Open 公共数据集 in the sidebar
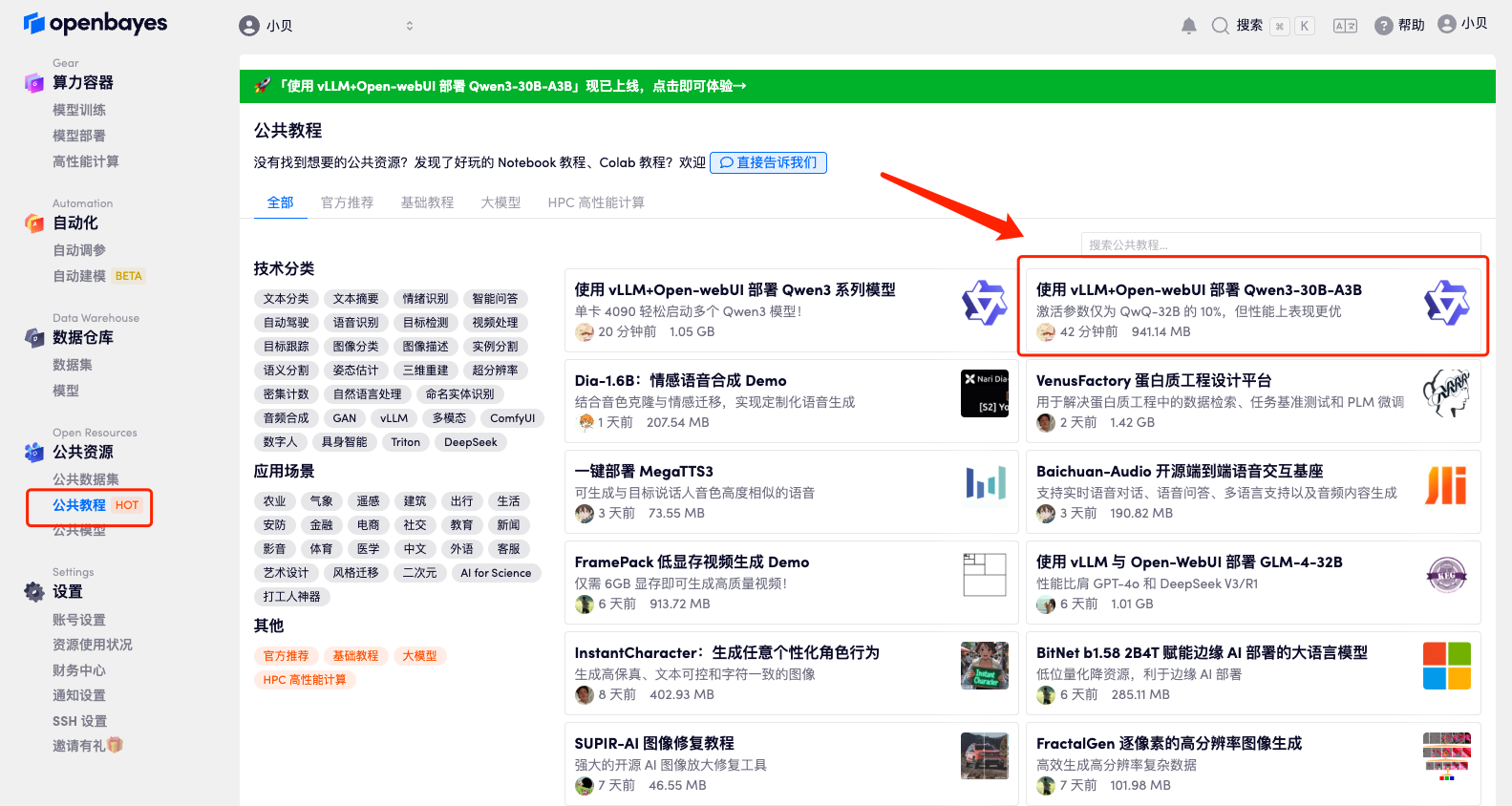1512x806 pixels. pos(86,479)
